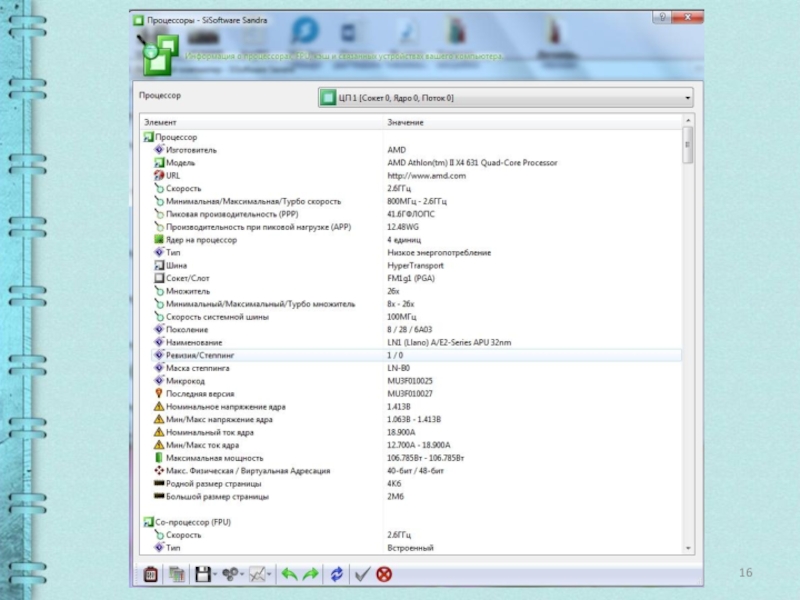The height and width of the screenshot is (600, 800).
Task: Click the Номинальное напряжение ядра warning icon
Action: (x=159, y=407)
